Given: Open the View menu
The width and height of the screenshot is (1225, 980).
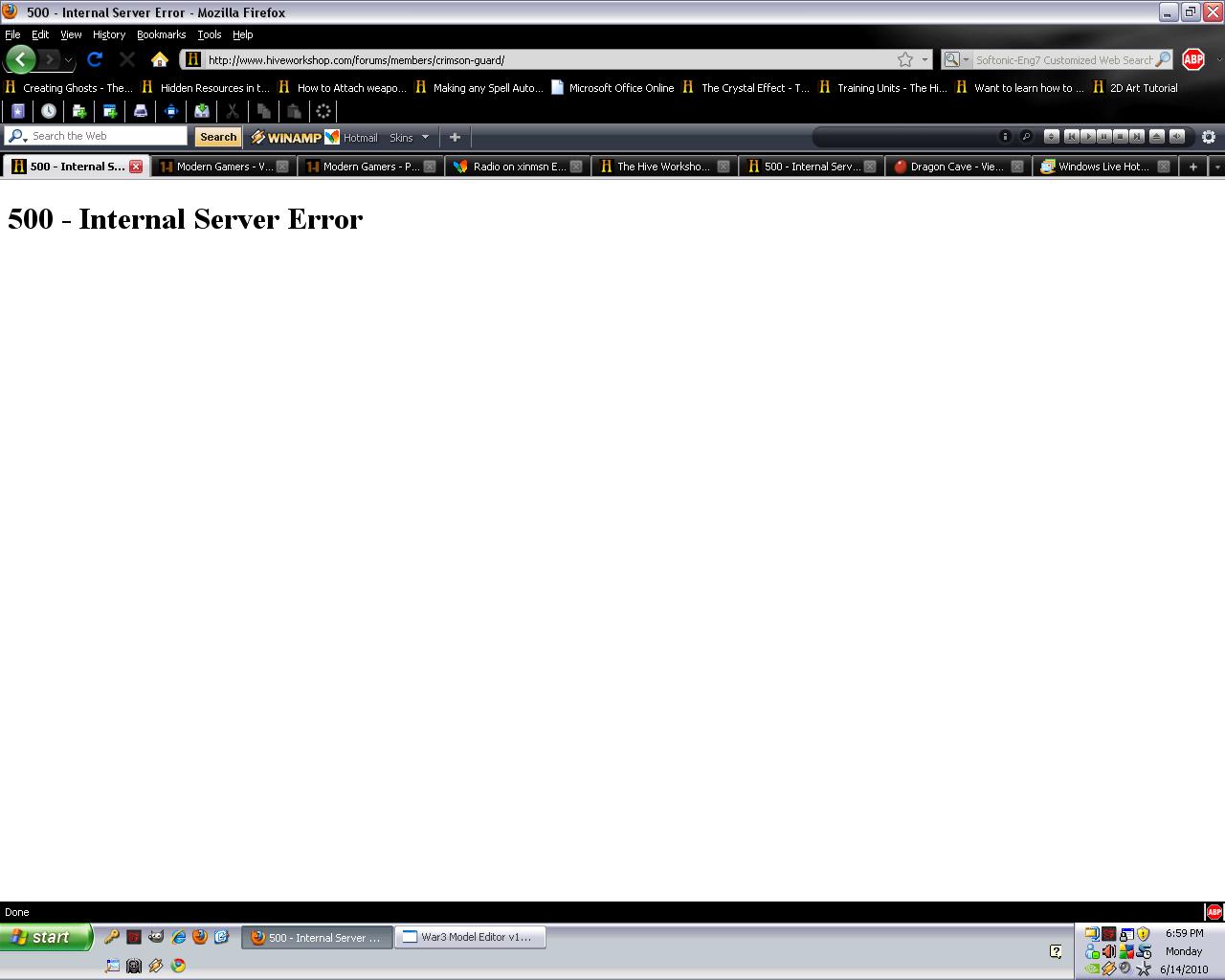Looking at the screenshot, I should (x=71, y=34).
